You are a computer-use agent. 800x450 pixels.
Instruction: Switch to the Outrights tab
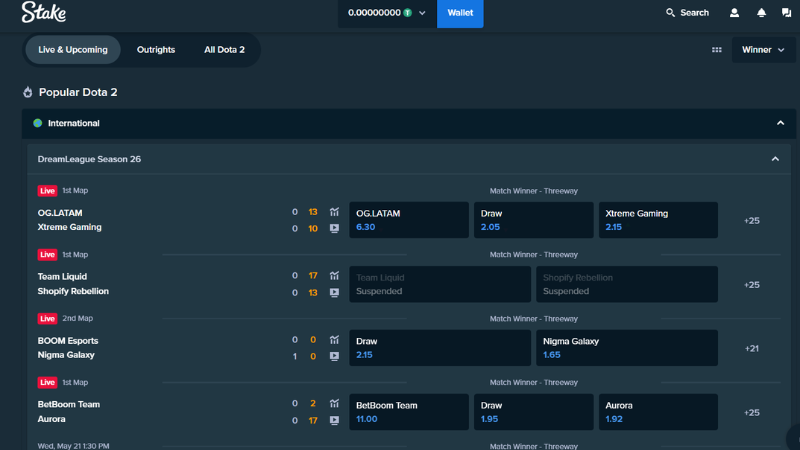coord(156,49)
